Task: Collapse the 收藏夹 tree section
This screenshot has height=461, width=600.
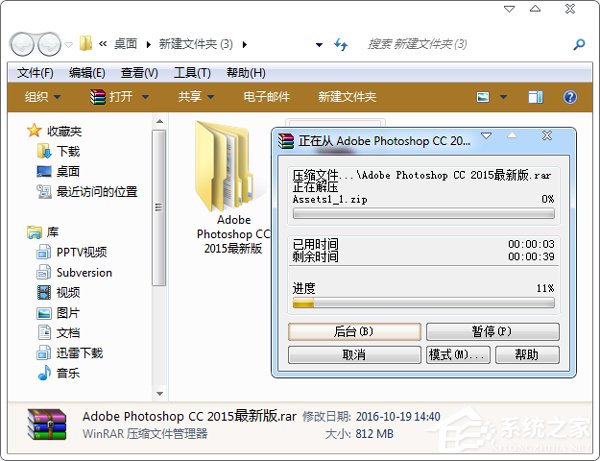Action: [23, 131]
